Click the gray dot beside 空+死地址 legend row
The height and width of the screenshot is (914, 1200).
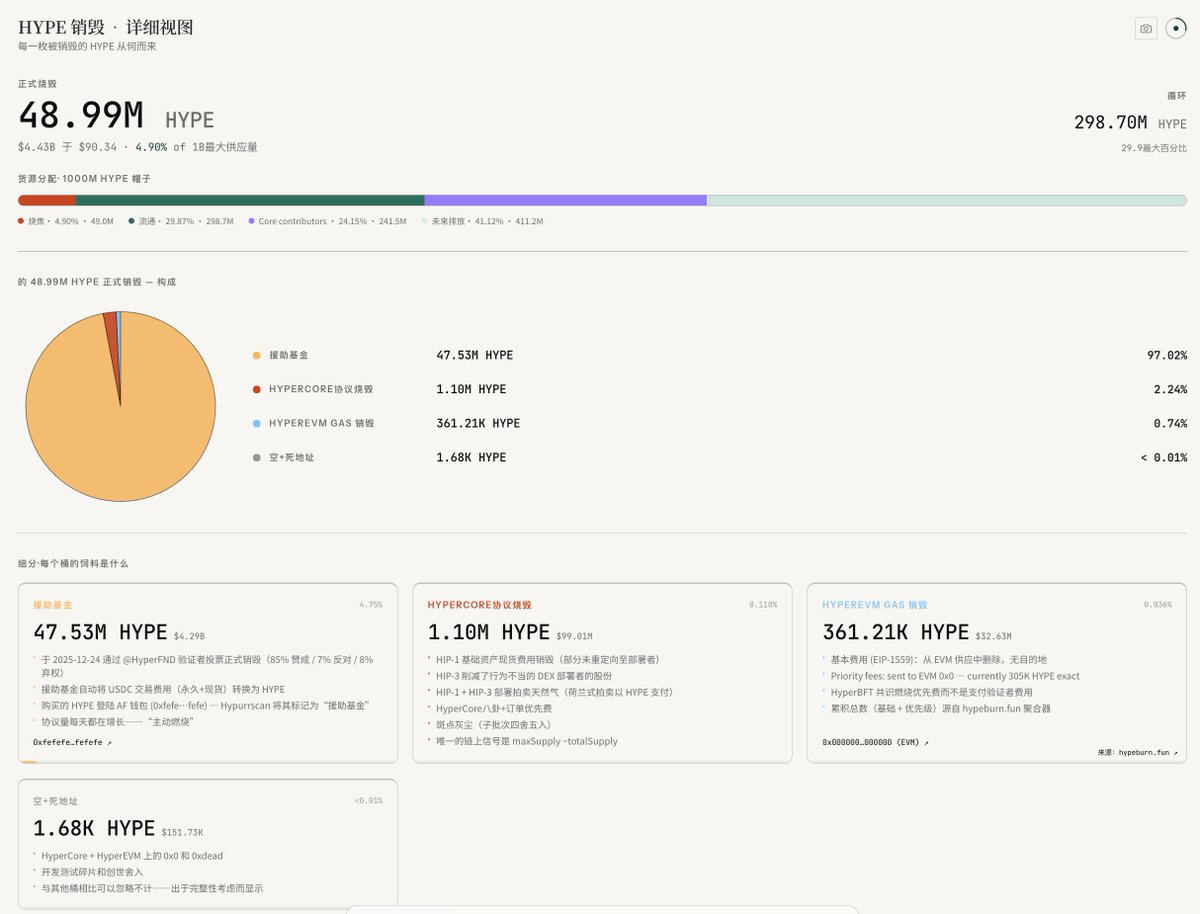coord(257,457)
